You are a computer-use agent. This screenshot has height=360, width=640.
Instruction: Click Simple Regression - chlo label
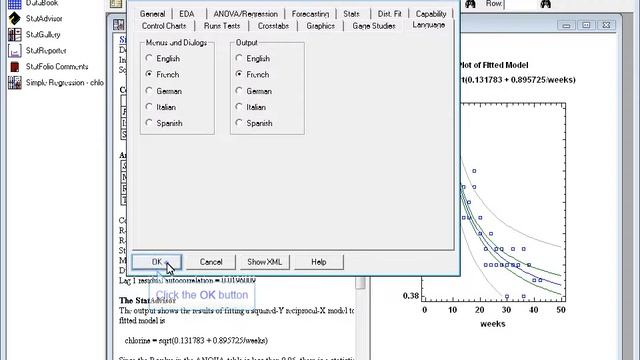pos(65,82)
